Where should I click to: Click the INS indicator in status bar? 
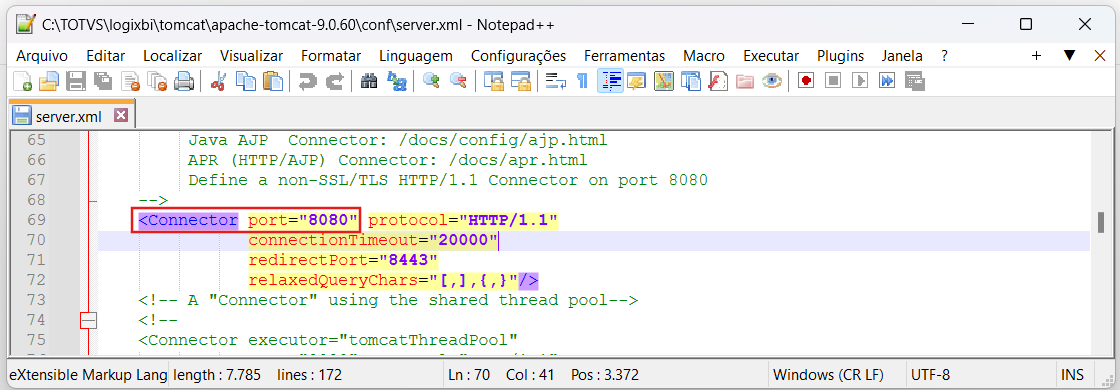pos(1072,374)
